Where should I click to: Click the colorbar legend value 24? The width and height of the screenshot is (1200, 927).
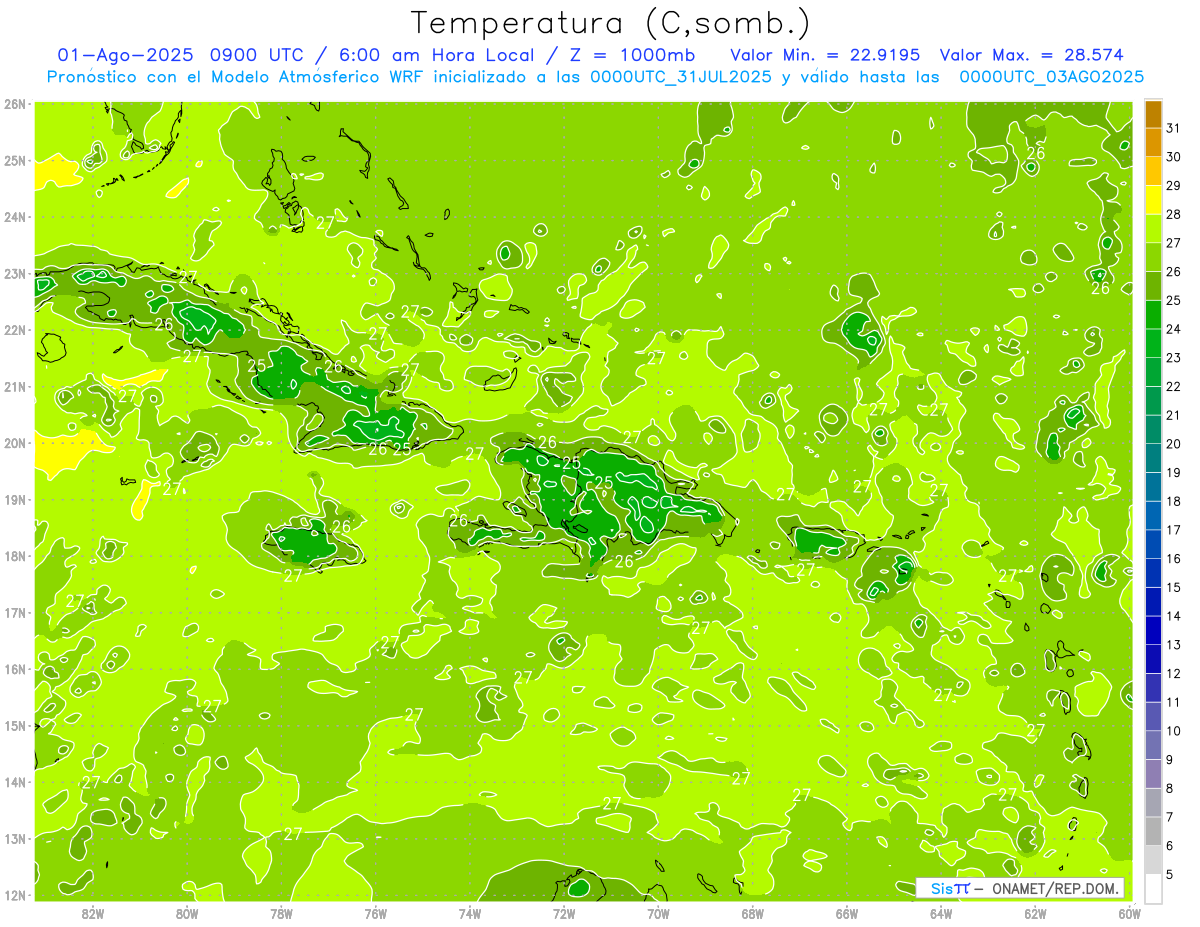(1174, 329)
